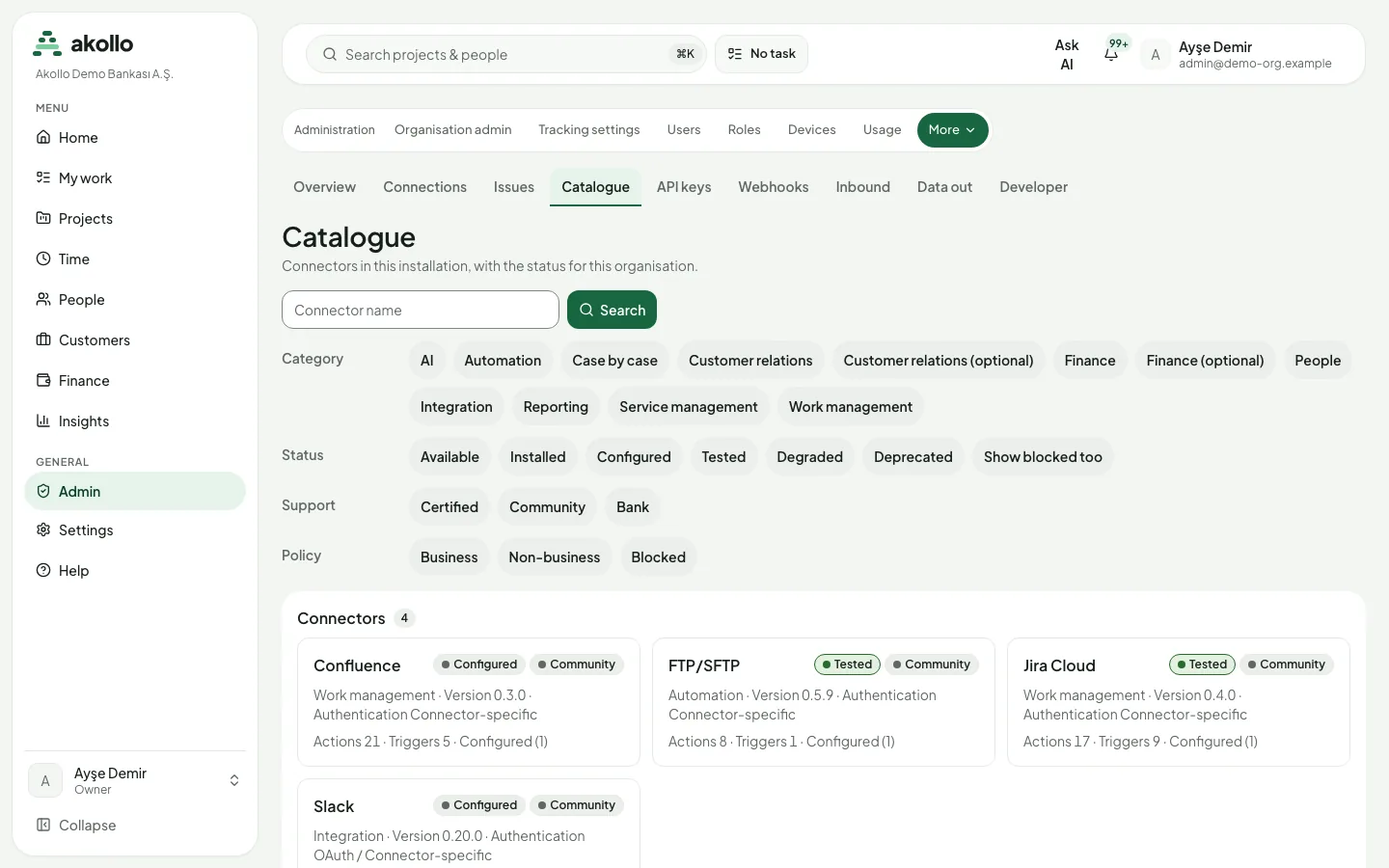Filter by Certified support
Image resolution: width=1389 pixels, height=868 pixels.
pos(449,507)
